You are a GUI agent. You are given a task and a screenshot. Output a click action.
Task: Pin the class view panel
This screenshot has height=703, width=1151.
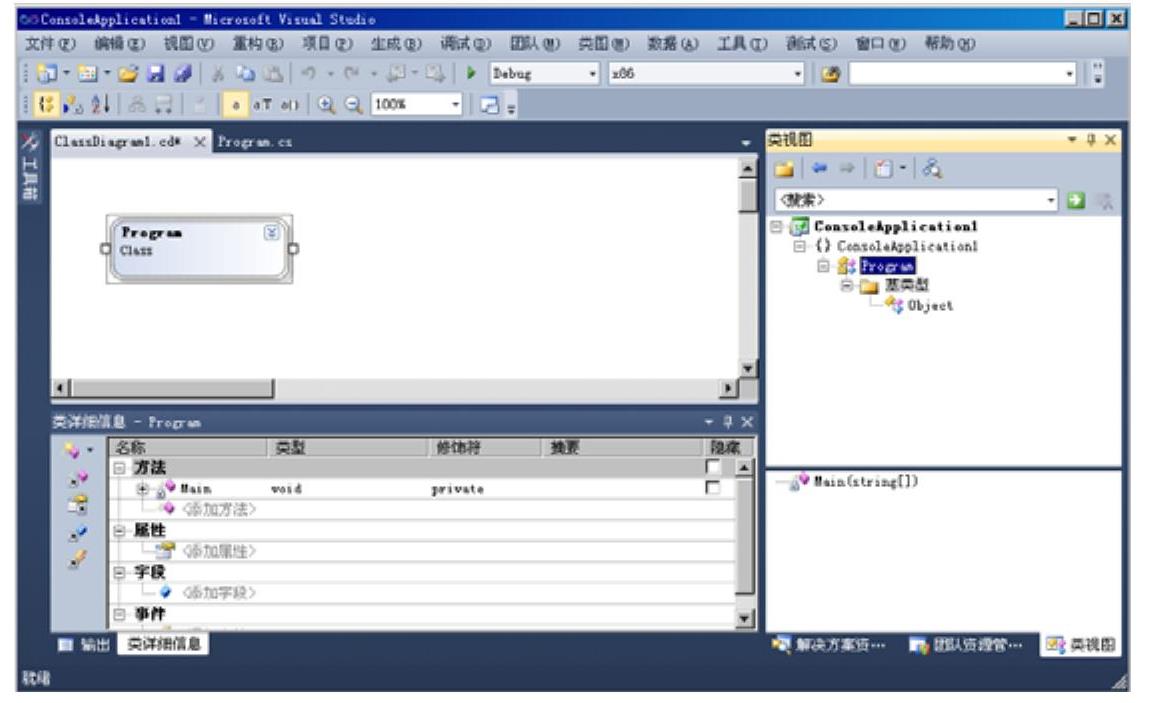coord(1092,139)
